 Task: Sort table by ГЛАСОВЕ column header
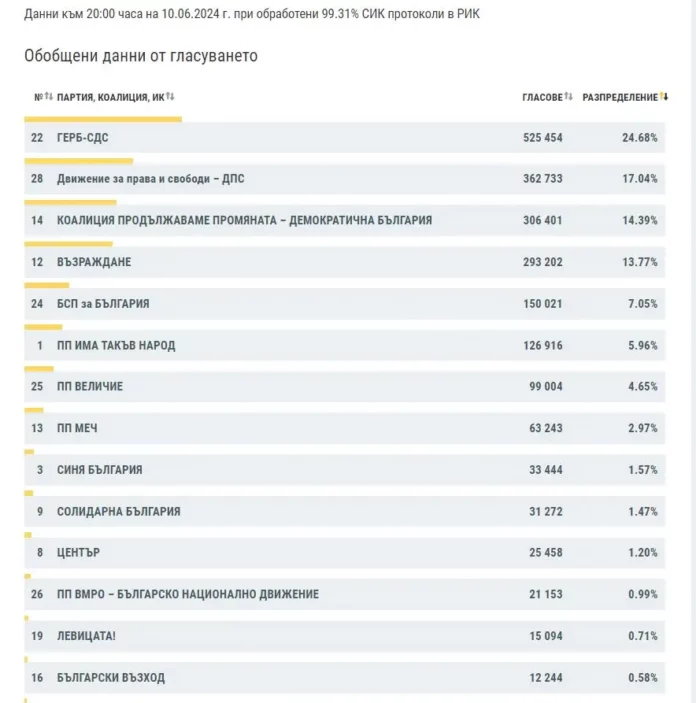(542, 97)
